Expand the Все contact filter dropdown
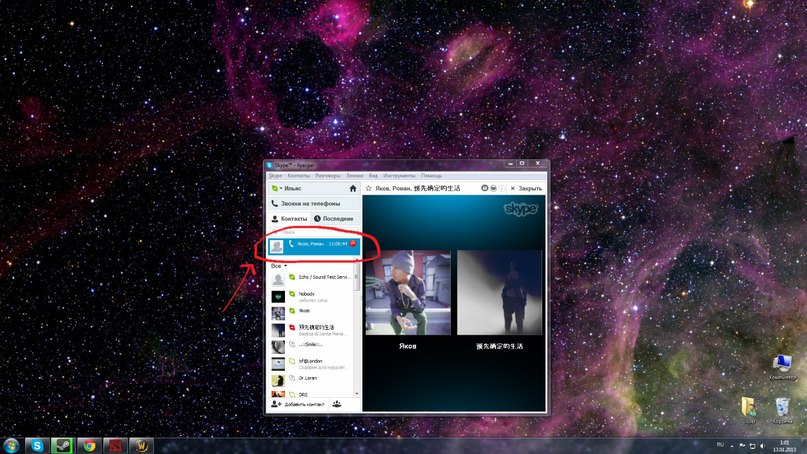This screenshot has height=454, width=807. coord(279,266)
